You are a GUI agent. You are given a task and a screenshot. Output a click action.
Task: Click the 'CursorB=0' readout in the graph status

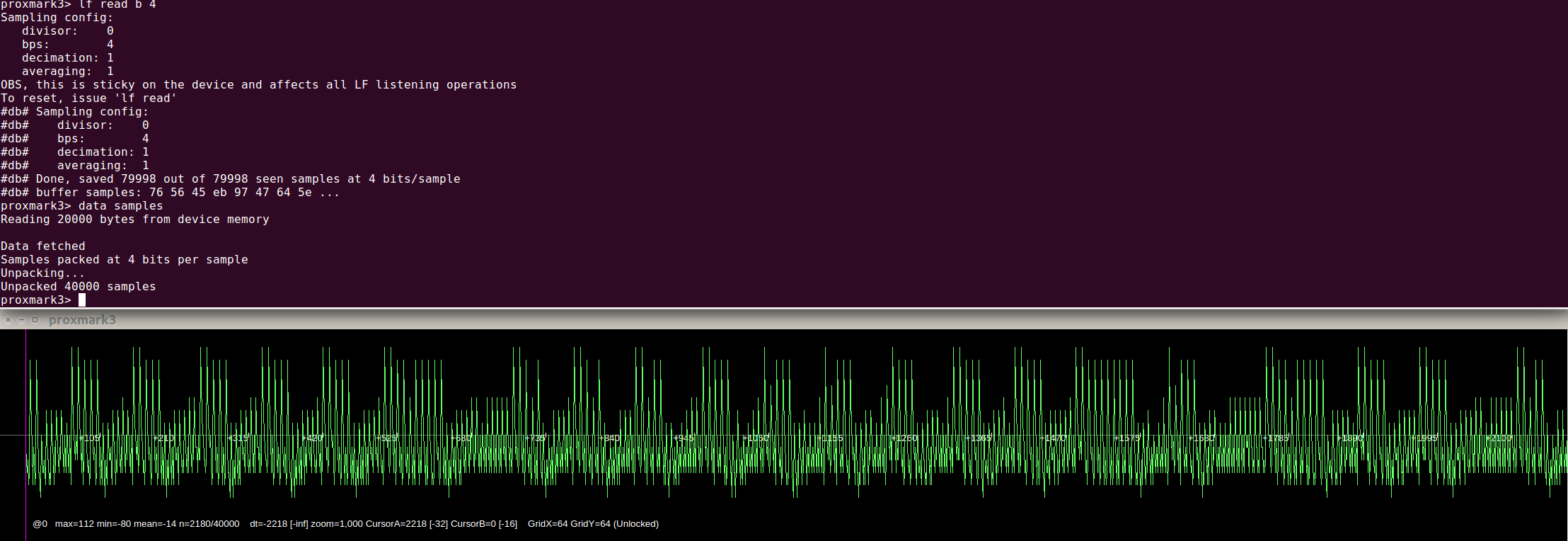(x=473, y=524)
